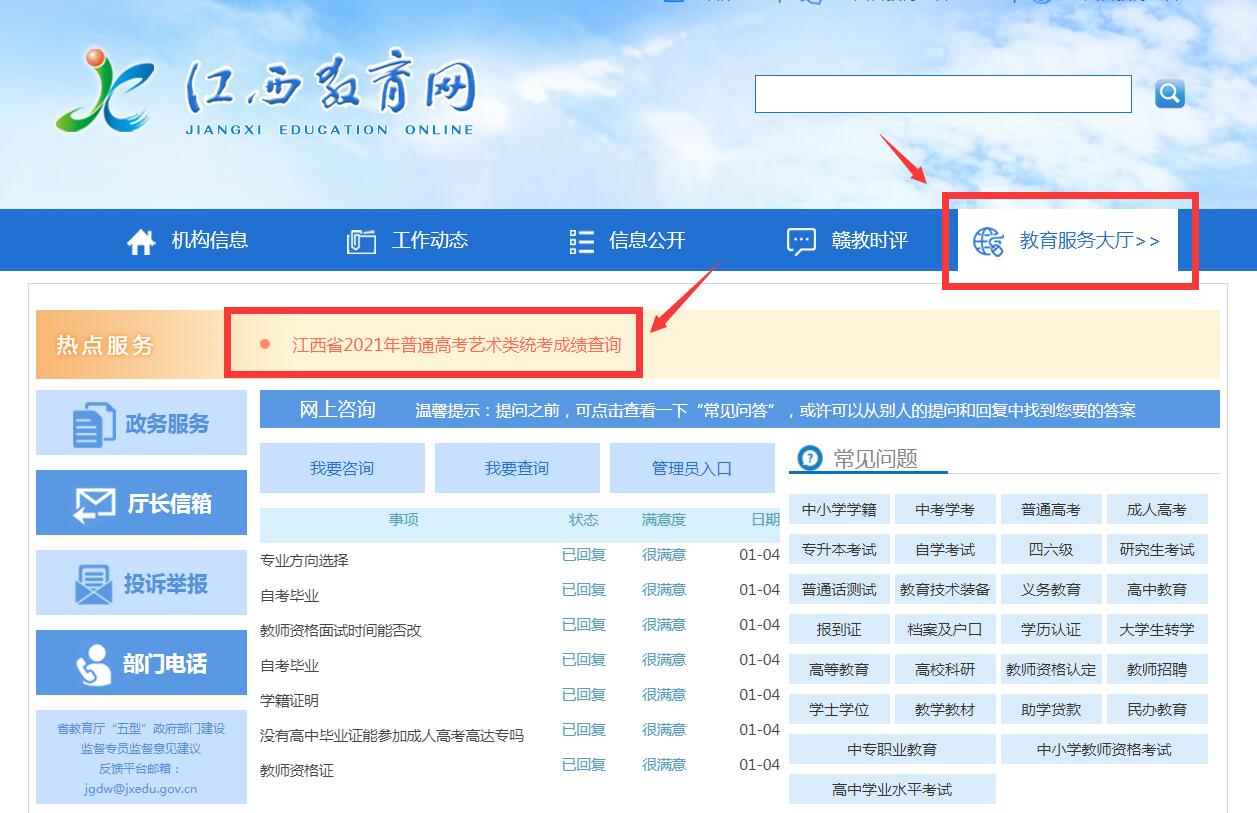
Task: Click the 学士学位 FAQ tag
Action: point(839,709)
